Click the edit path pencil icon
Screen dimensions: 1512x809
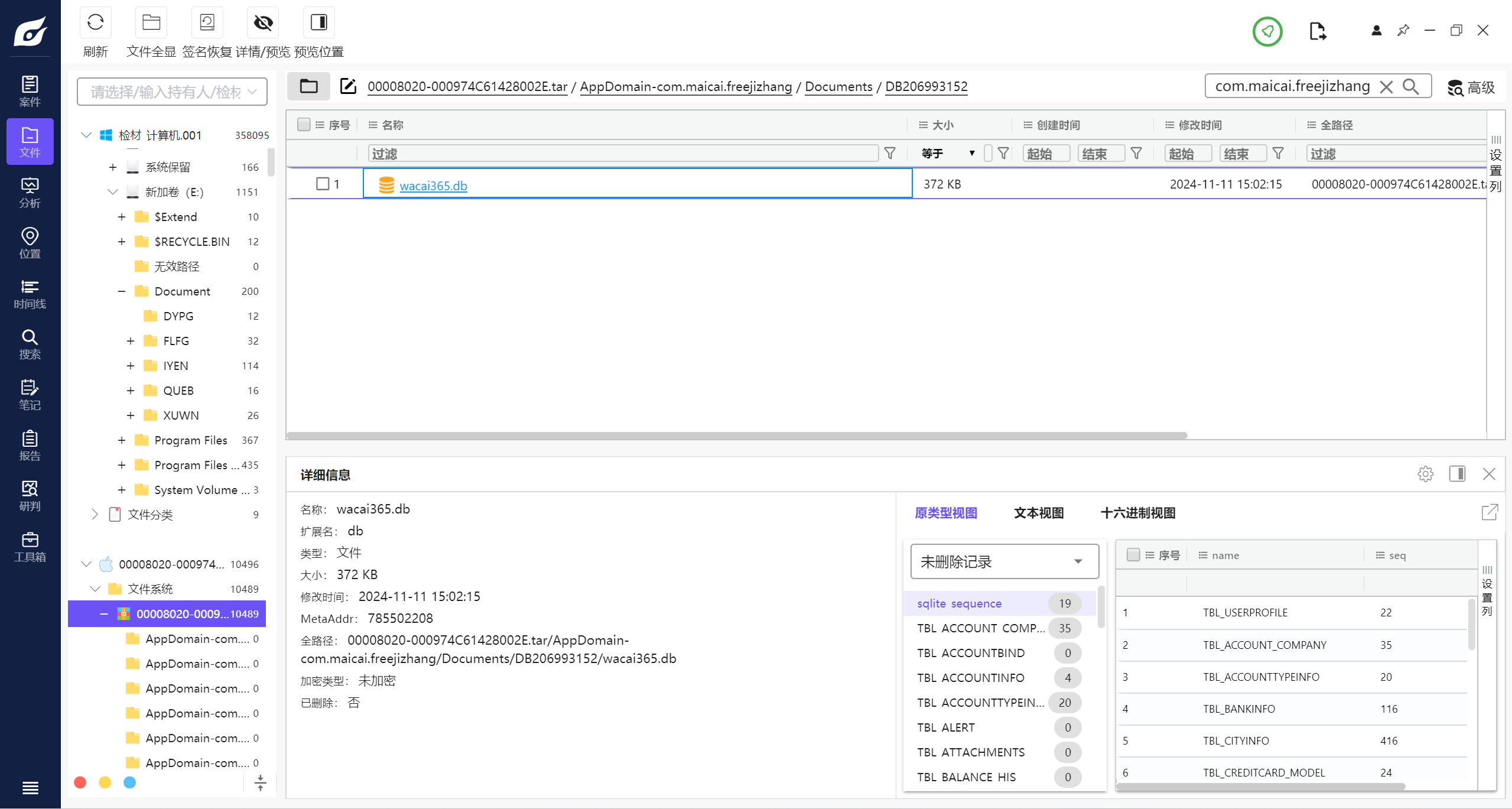[348, 86]
